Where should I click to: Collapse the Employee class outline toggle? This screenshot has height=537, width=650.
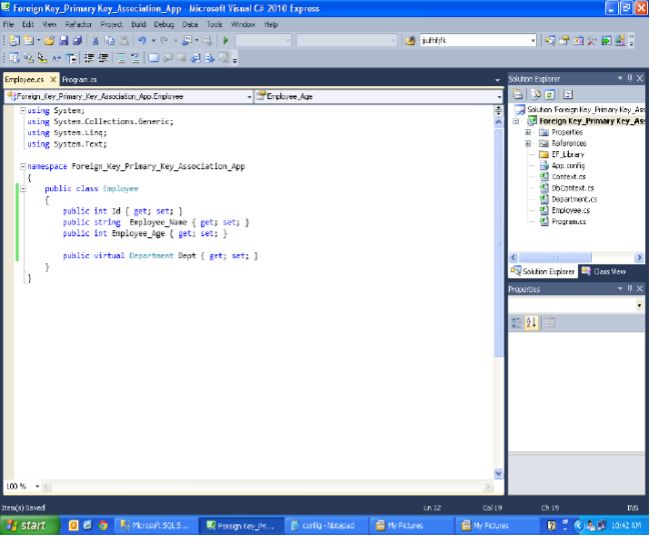(x=23, y=188)
